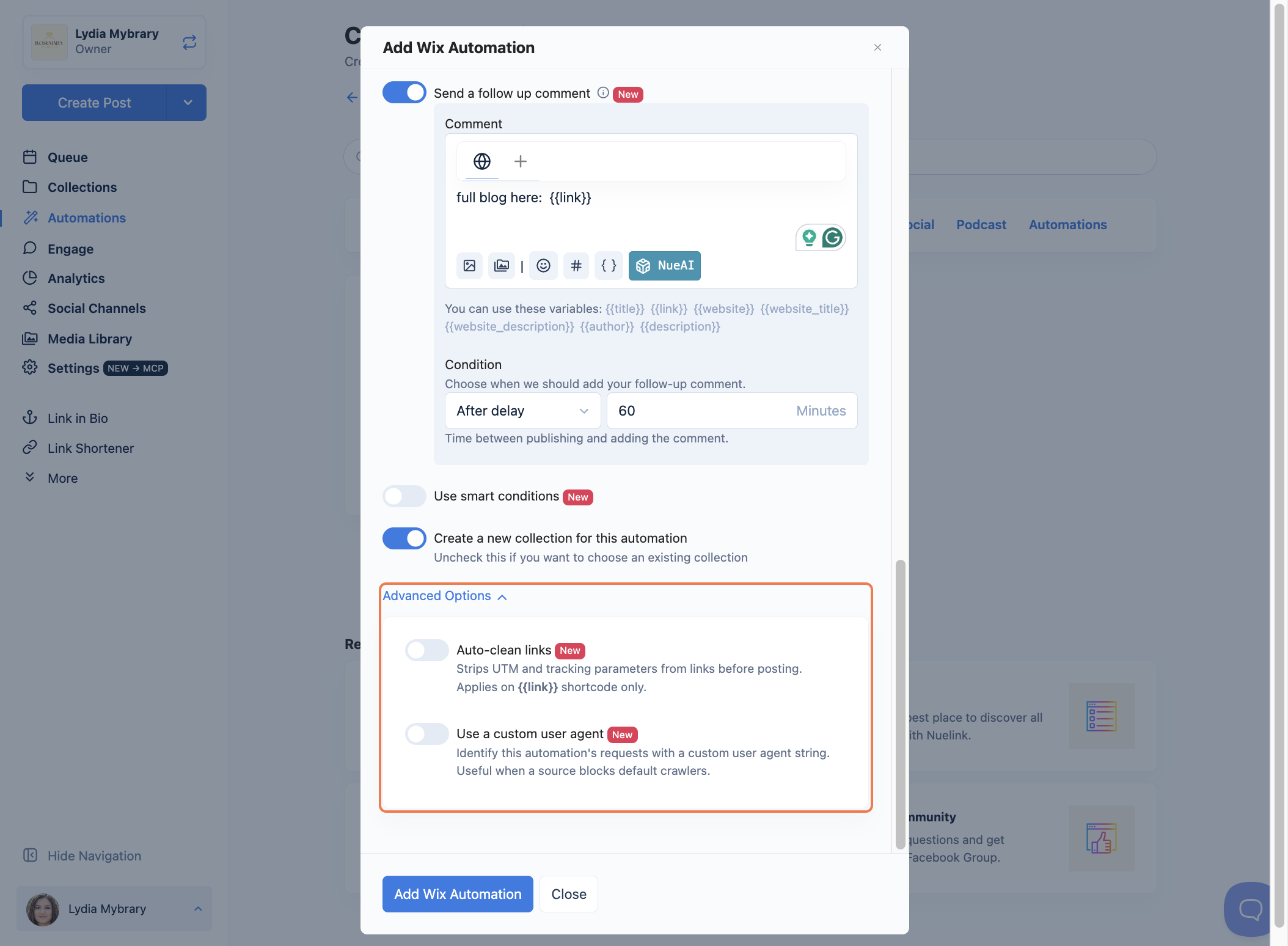Open Engage in sidebar
This screenshot has width=1288, height=946.
[x=58, y=249]
